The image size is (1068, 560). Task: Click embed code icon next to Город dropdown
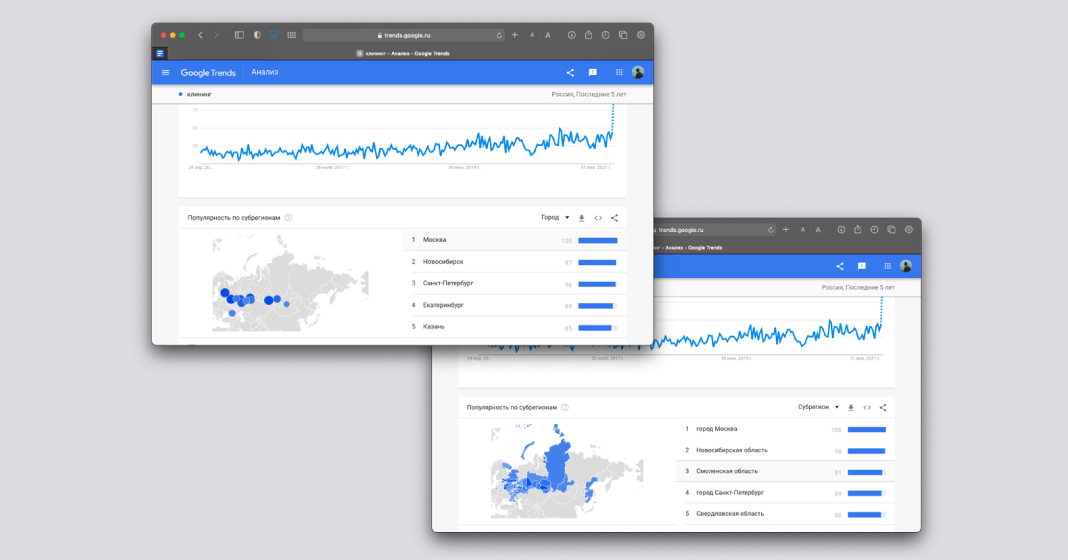598,218
